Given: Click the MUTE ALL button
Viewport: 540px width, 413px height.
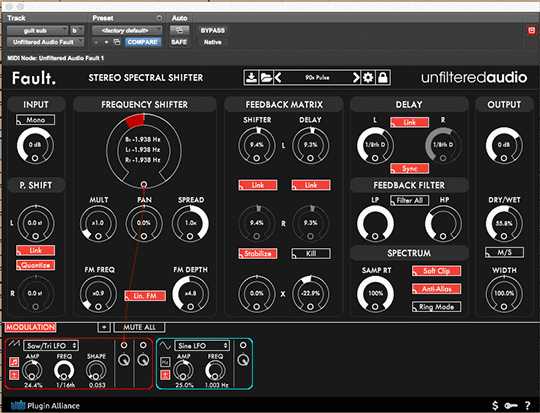Looking at the screenshot, I should click(x=139, y=327).
